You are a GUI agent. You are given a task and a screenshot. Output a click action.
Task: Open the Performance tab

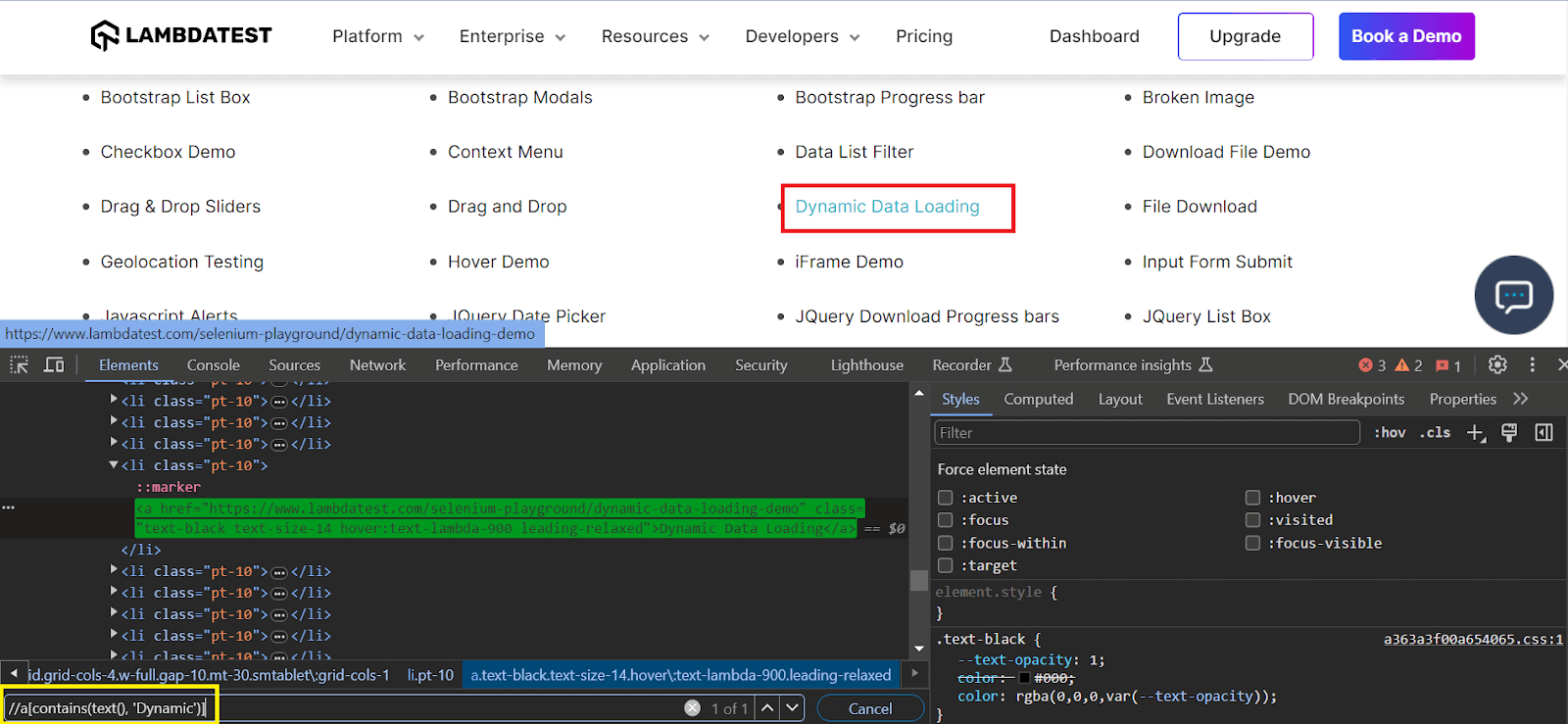coord(476,365)
